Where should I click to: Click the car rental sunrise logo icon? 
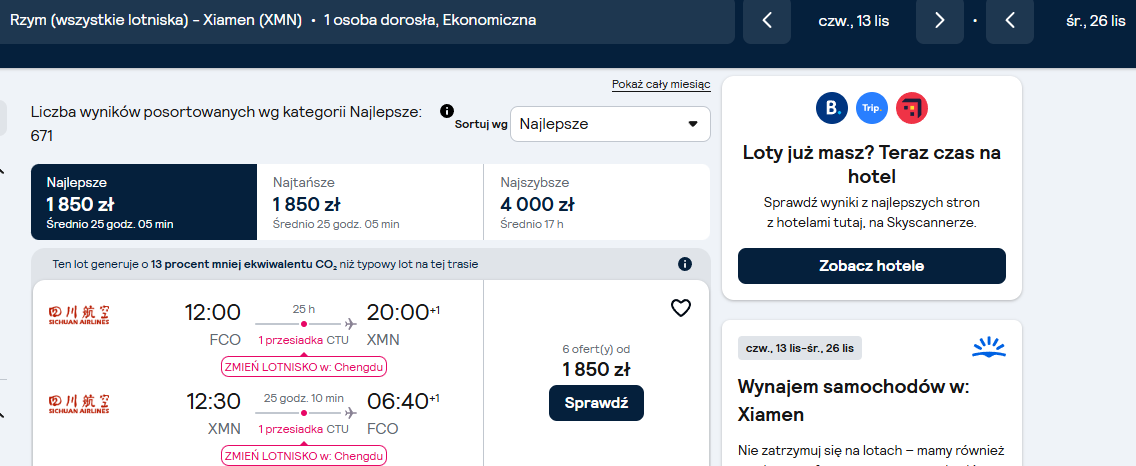tap(989, 348)
